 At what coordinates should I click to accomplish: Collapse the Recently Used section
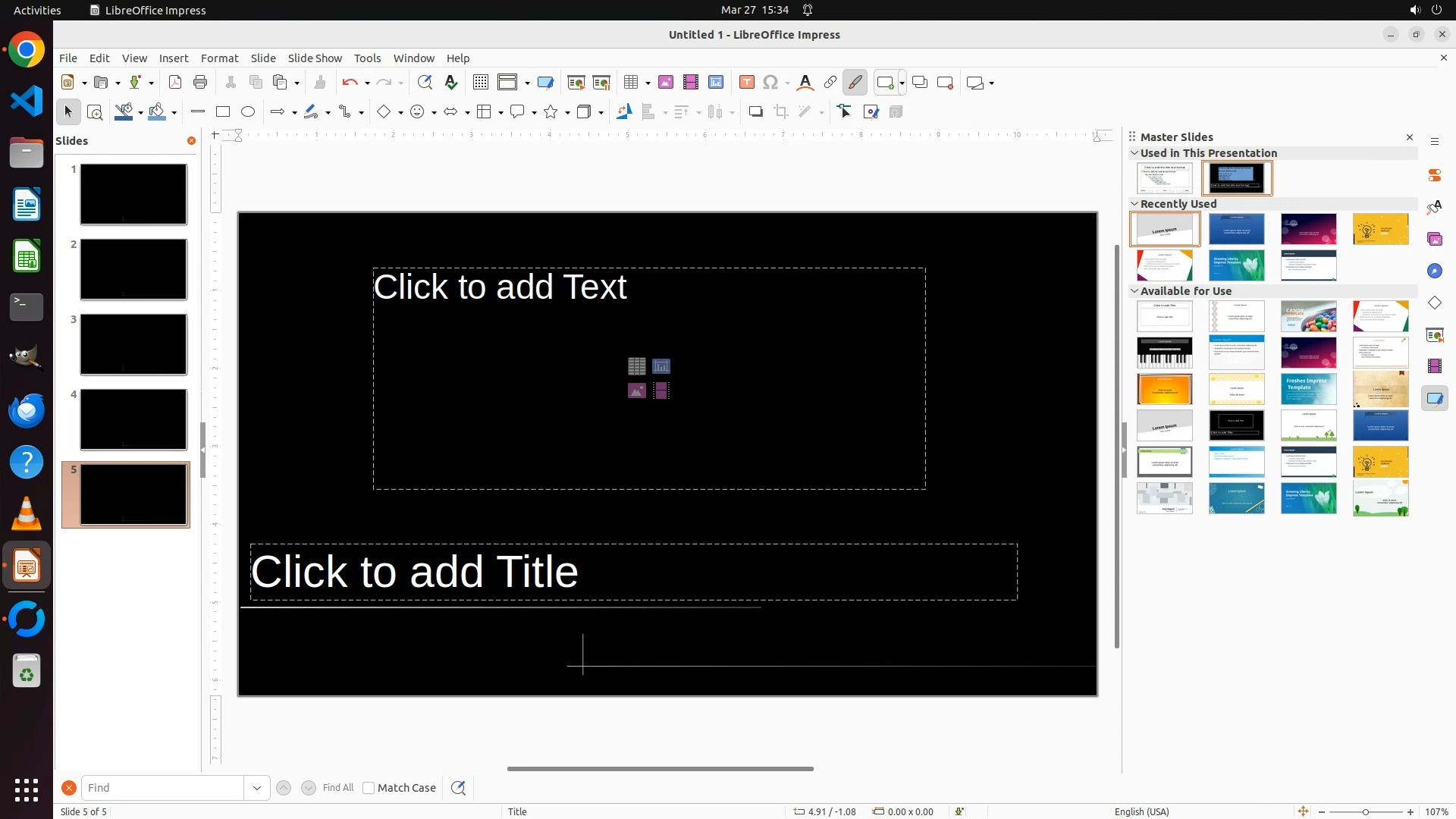[x=1134, y=204]
